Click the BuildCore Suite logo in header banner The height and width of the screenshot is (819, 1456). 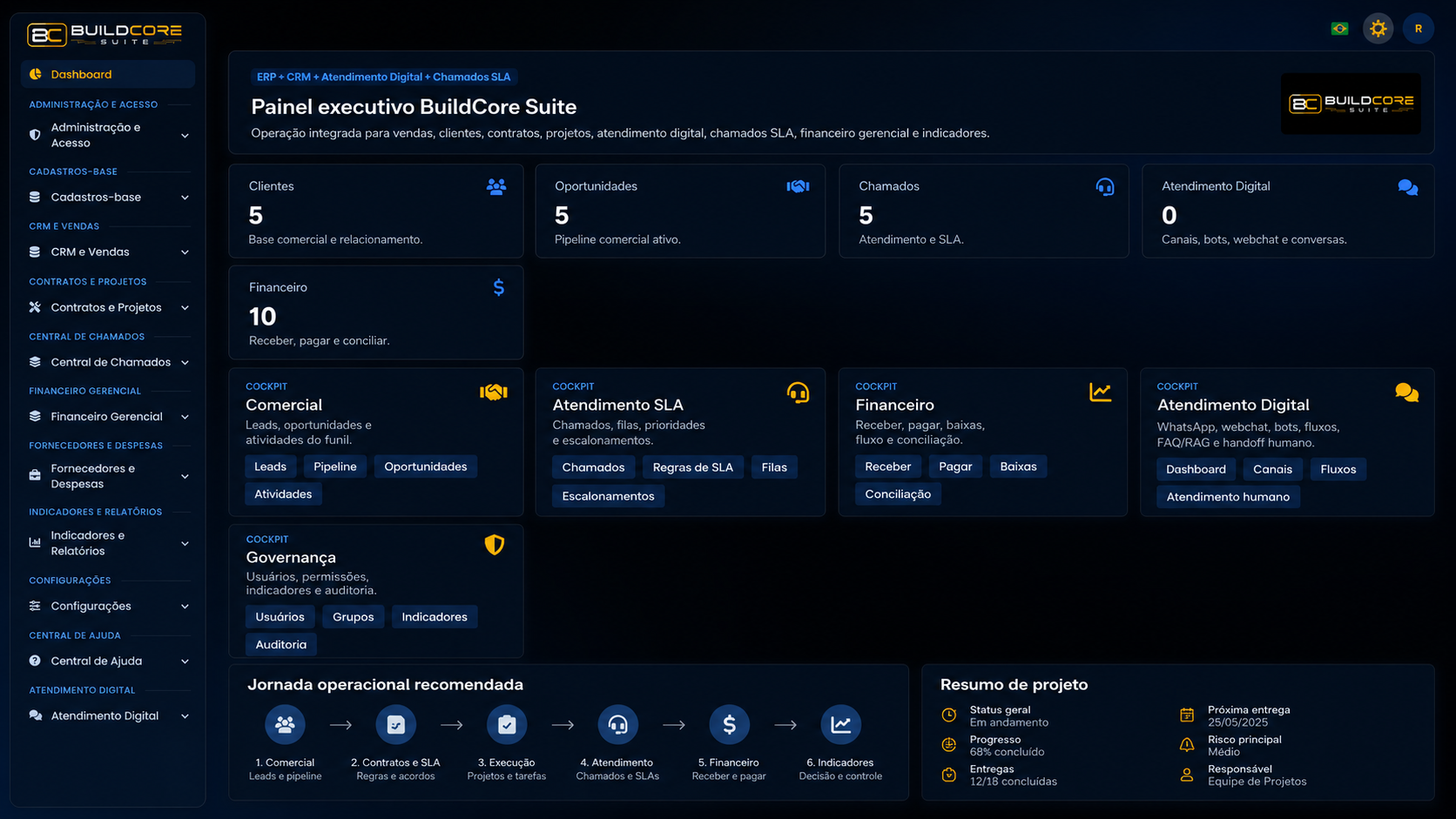pos(1351,104)
